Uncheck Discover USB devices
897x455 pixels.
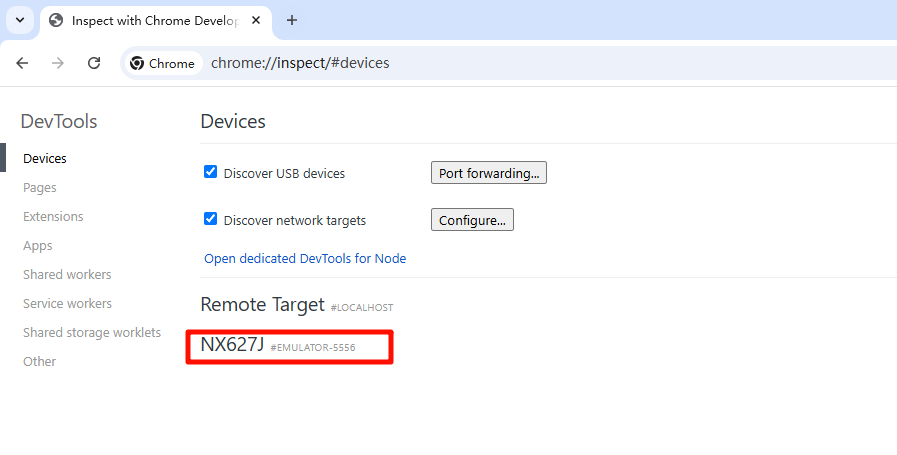(x=210, y=172)
